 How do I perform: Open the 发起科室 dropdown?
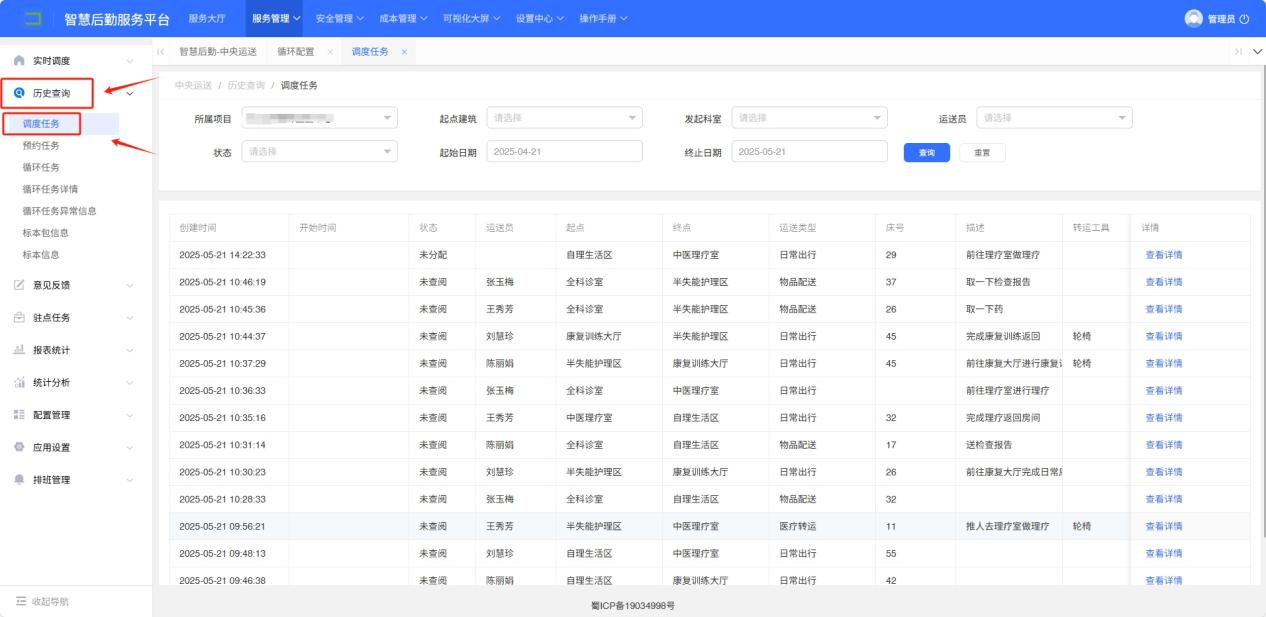809,119
